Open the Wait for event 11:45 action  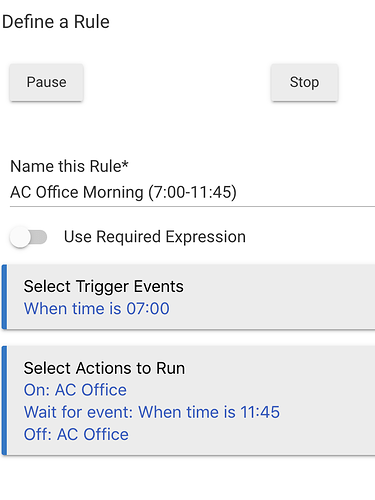152,412
